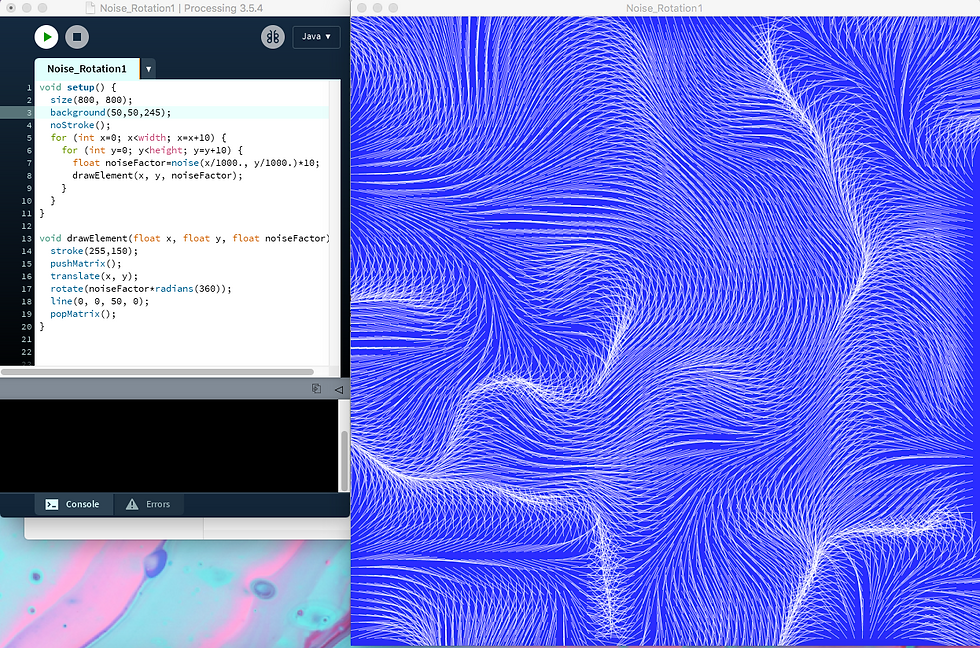Screen dimensions: 980x648
Task: Click the 'pushMatrix();' line
Action: point(86,264)
